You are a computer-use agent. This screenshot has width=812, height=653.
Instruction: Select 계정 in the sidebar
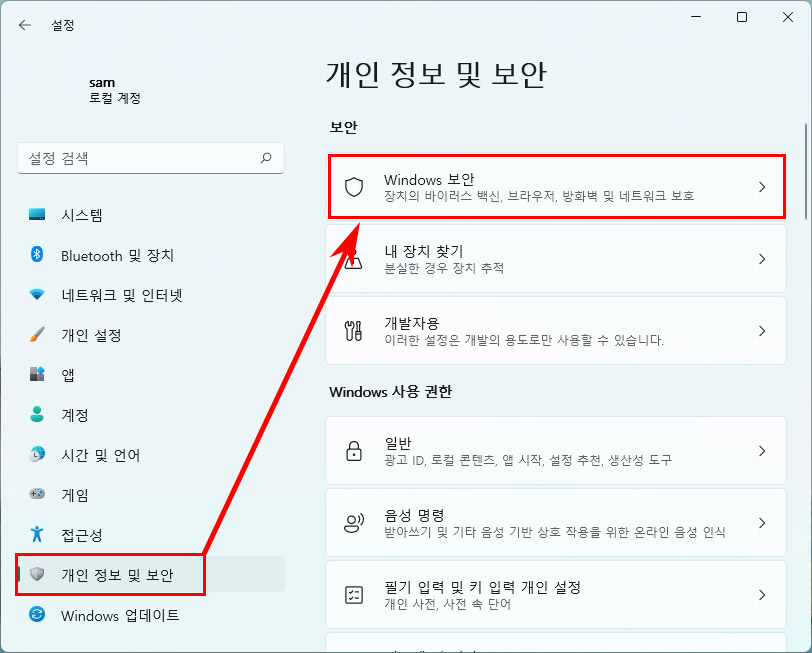151,414
